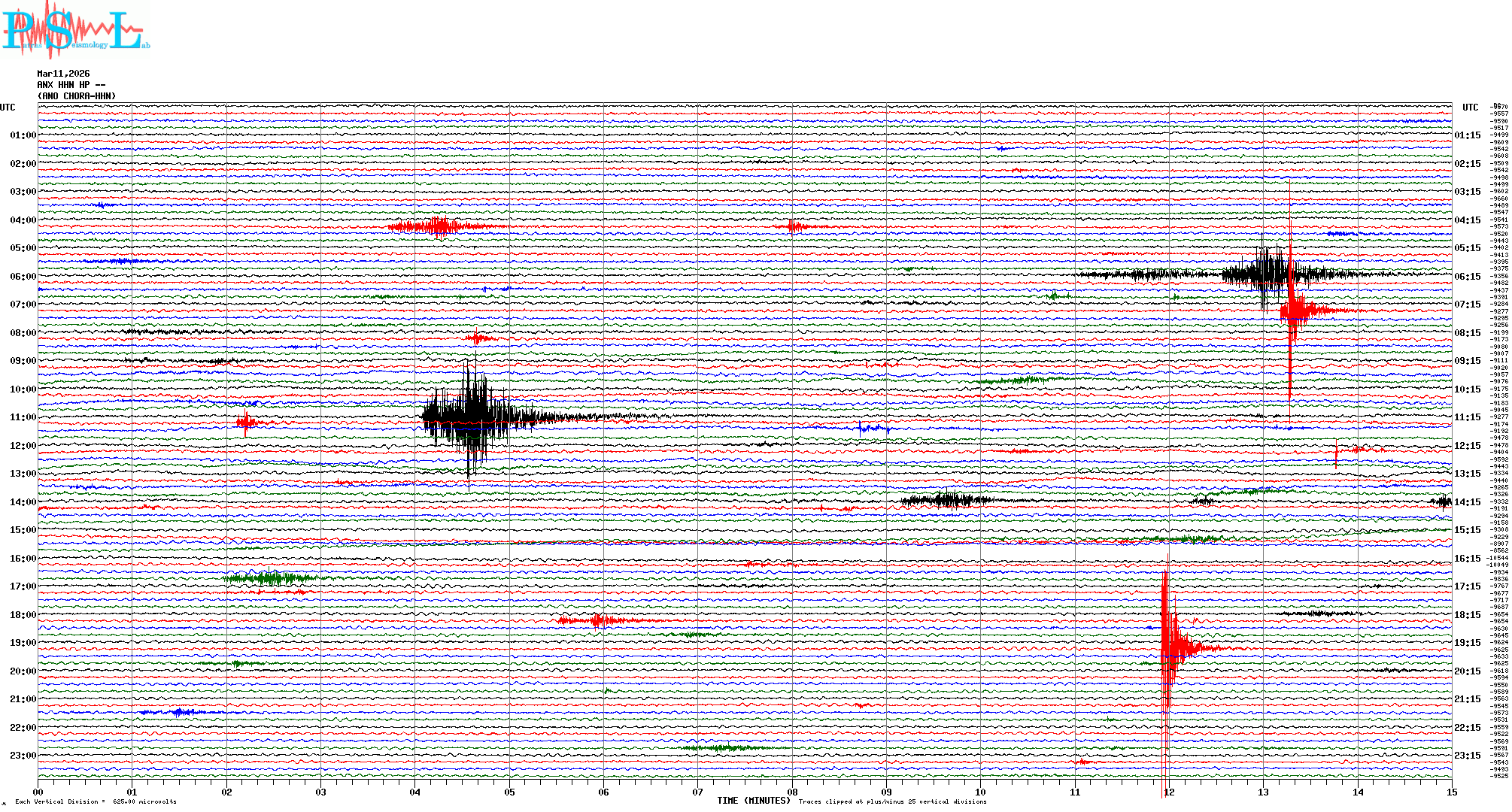Click minute 15 on bottom axis

1451,792
